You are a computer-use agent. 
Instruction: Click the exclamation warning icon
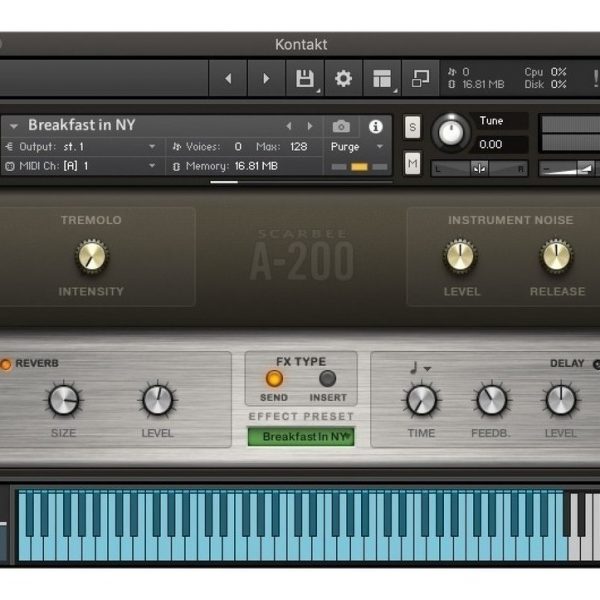(x=595, y=78)
